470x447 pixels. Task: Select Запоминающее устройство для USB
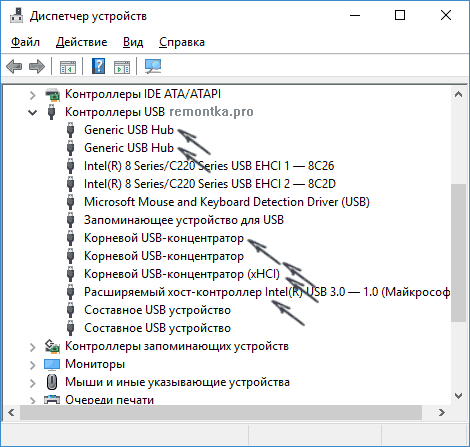[184, 220]
